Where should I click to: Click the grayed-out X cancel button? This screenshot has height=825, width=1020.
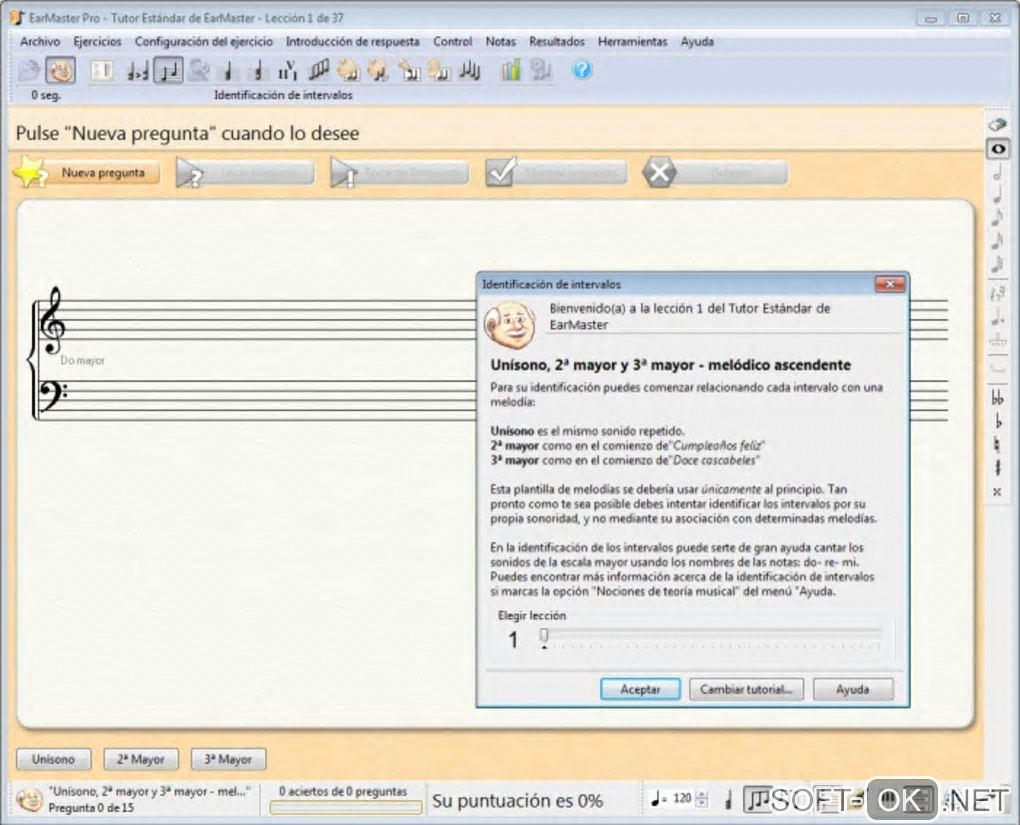coord(715,173)
